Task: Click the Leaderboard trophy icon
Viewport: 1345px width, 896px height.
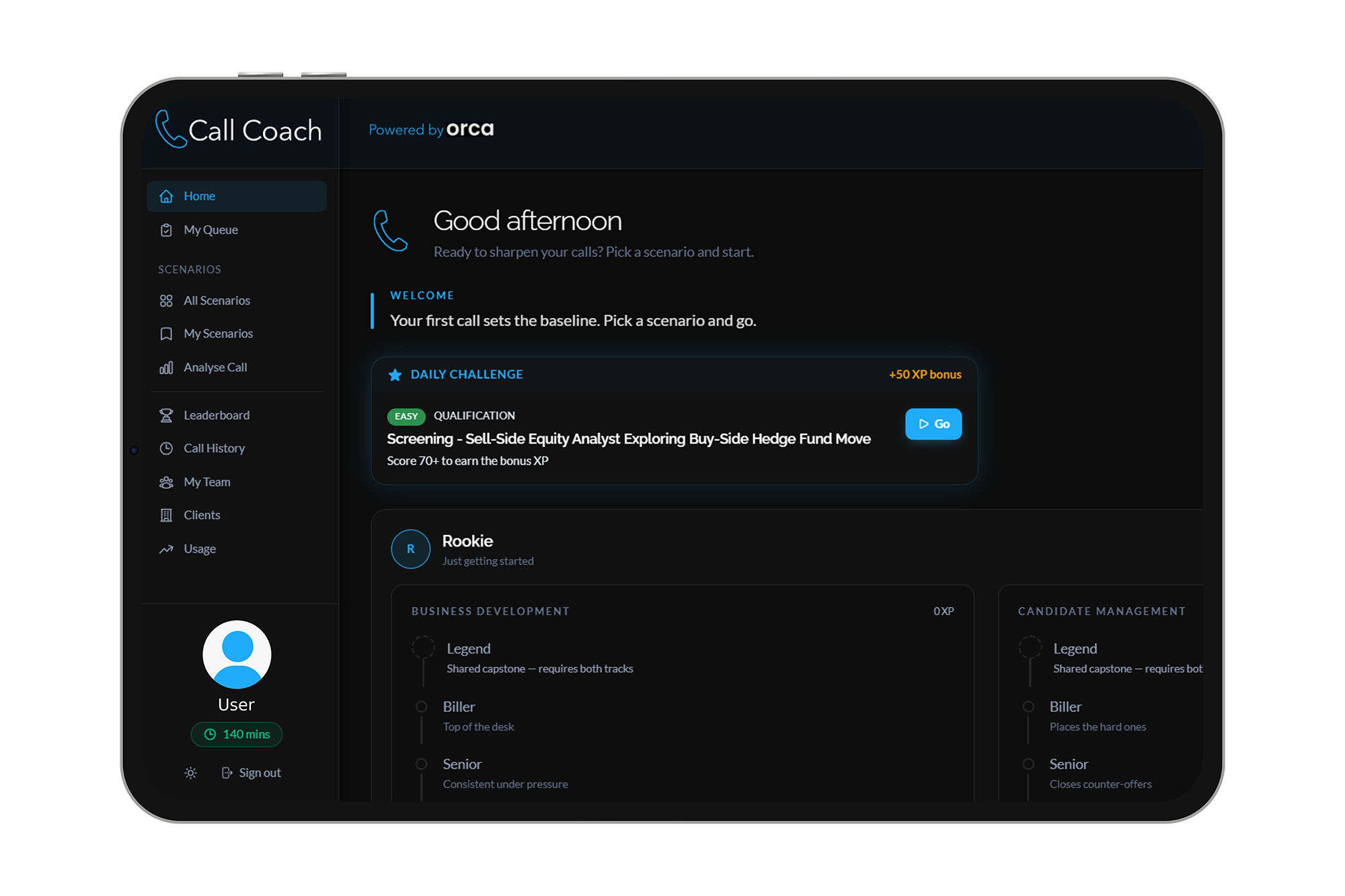Action: tap(166, 415)
